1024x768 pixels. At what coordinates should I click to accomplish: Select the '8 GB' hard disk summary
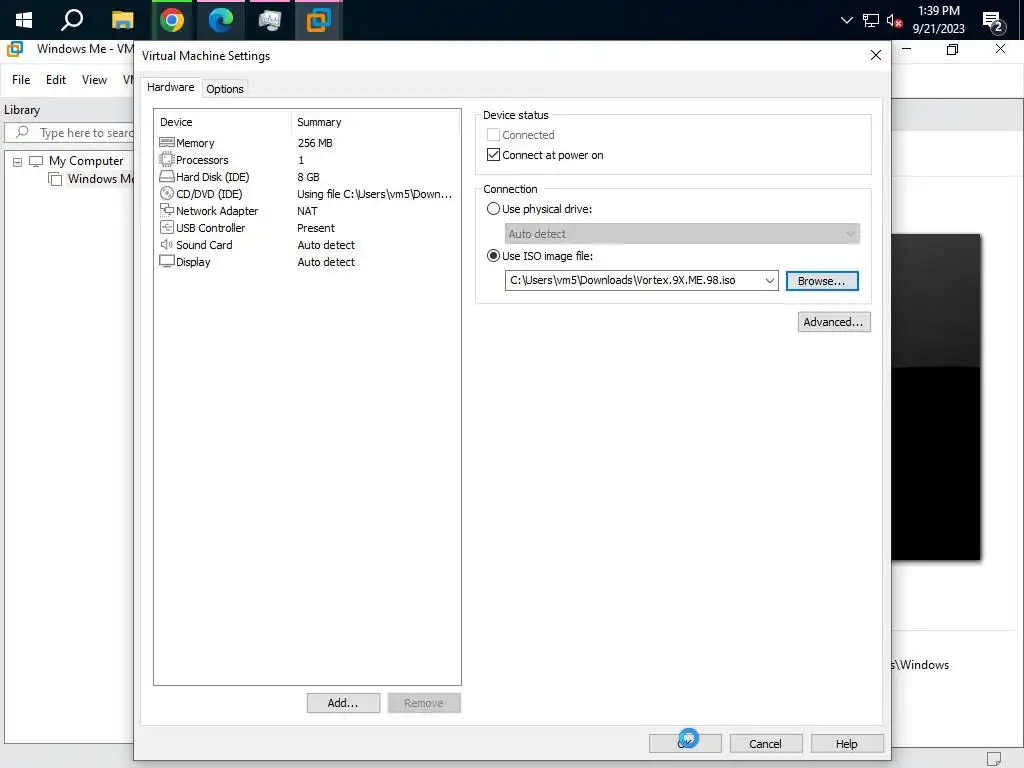[x=308, y=176]
